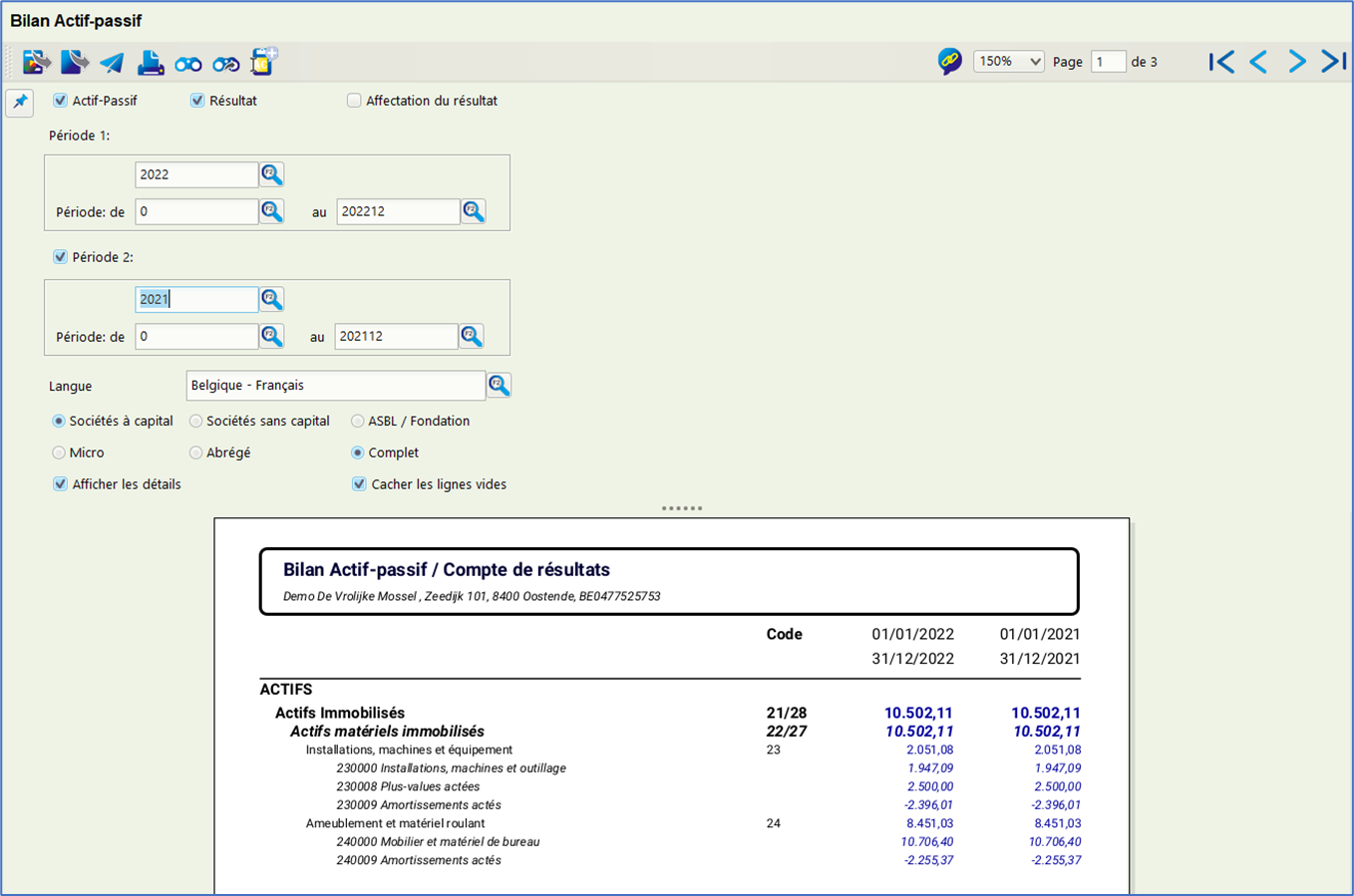The height and width of the screenshot is (896, 1354).
Task: Click Période 1 'de' field containing 0
Action: click(196, 211)
